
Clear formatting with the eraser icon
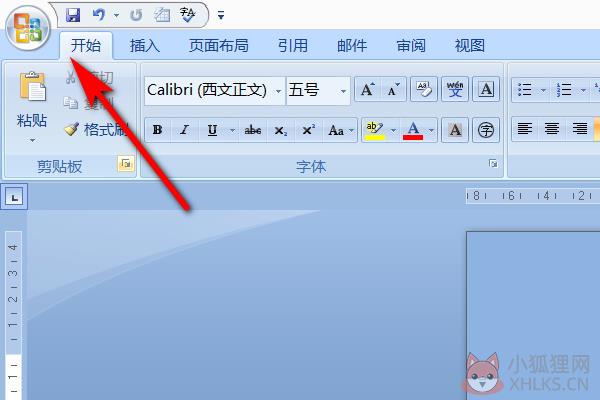(x=424, y=90)
